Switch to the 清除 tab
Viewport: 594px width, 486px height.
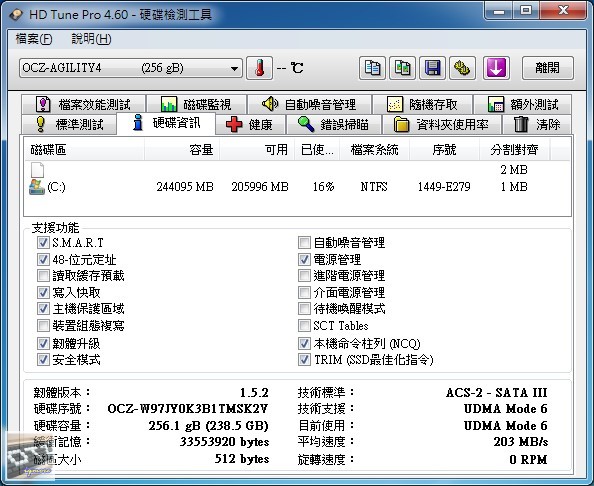tap(537, 124)
